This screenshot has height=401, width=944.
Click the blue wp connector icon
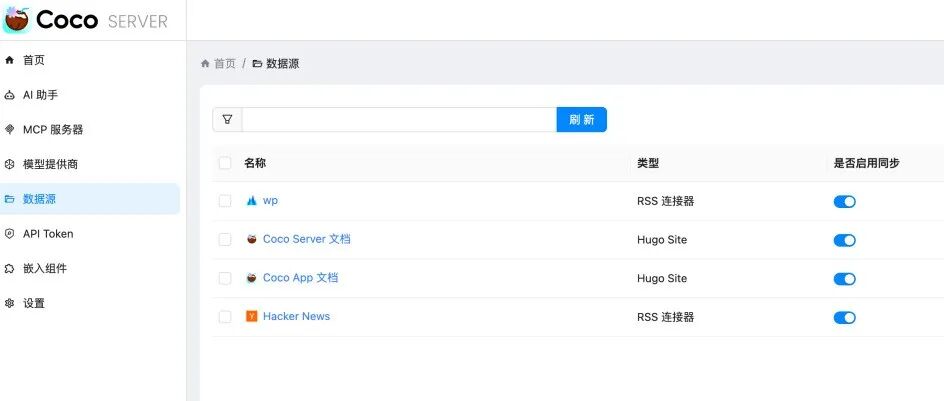[x=252, y=201]
